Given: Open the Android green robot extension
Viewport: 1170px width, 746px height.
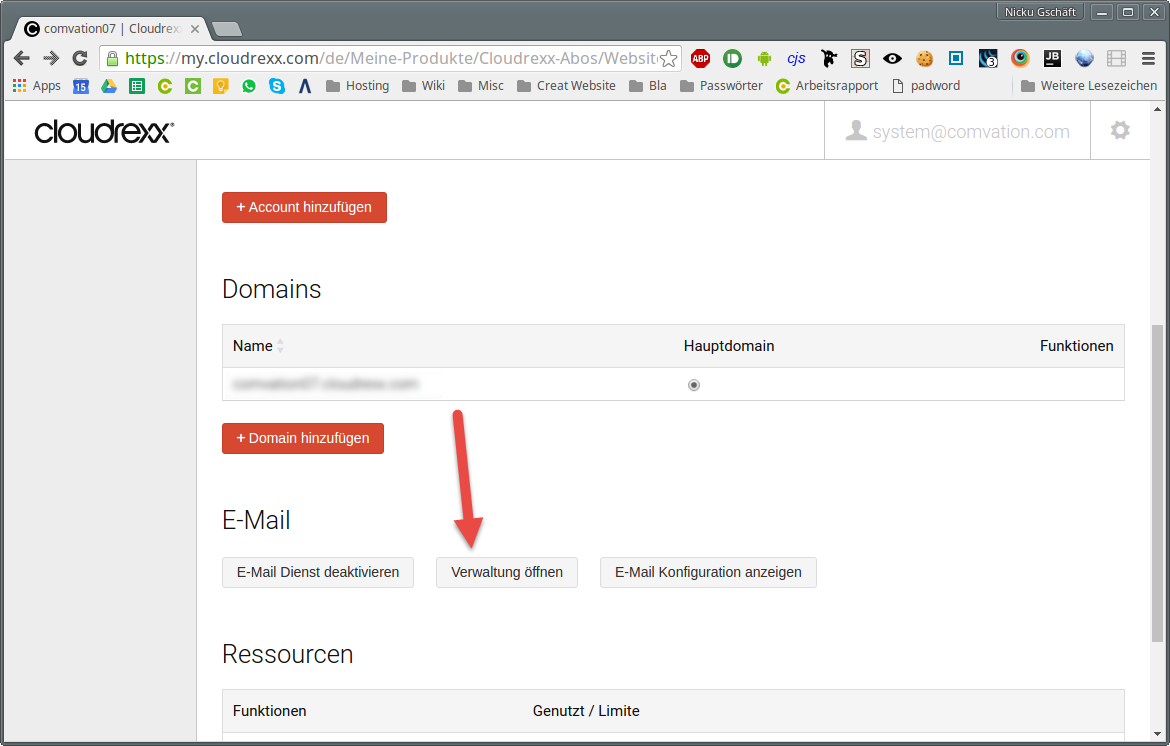Looking at the screenshot, I should 764,58.
